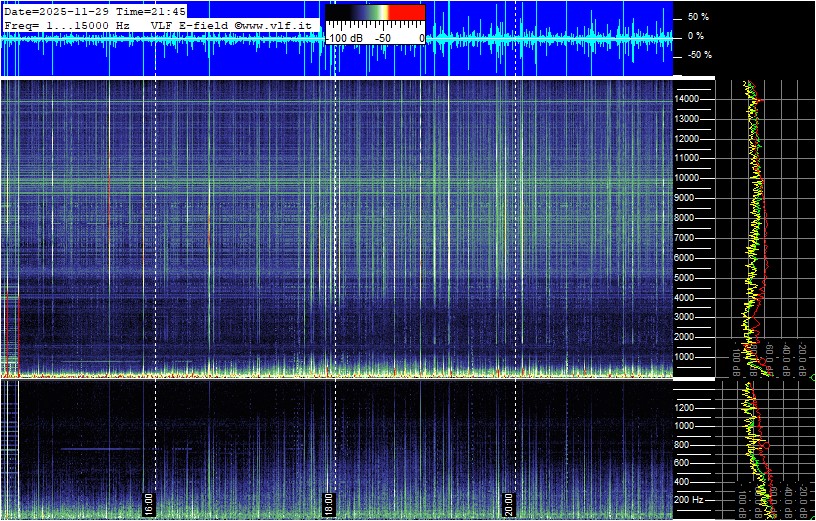The image size is (816, 521).
Task: Select the Freq= 1...15000 Hz label
Action: pos(66,23)
